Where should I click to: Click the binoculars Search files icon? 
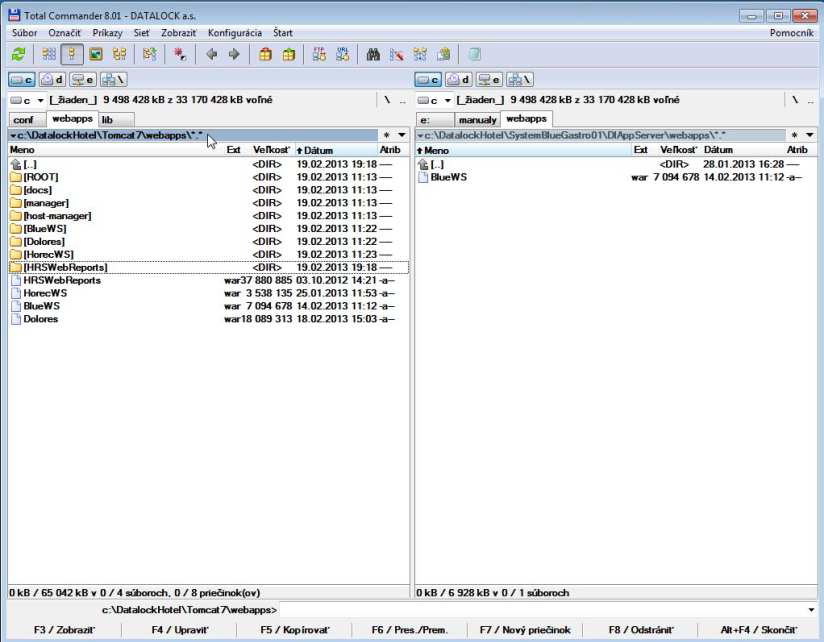pos(373,54)
